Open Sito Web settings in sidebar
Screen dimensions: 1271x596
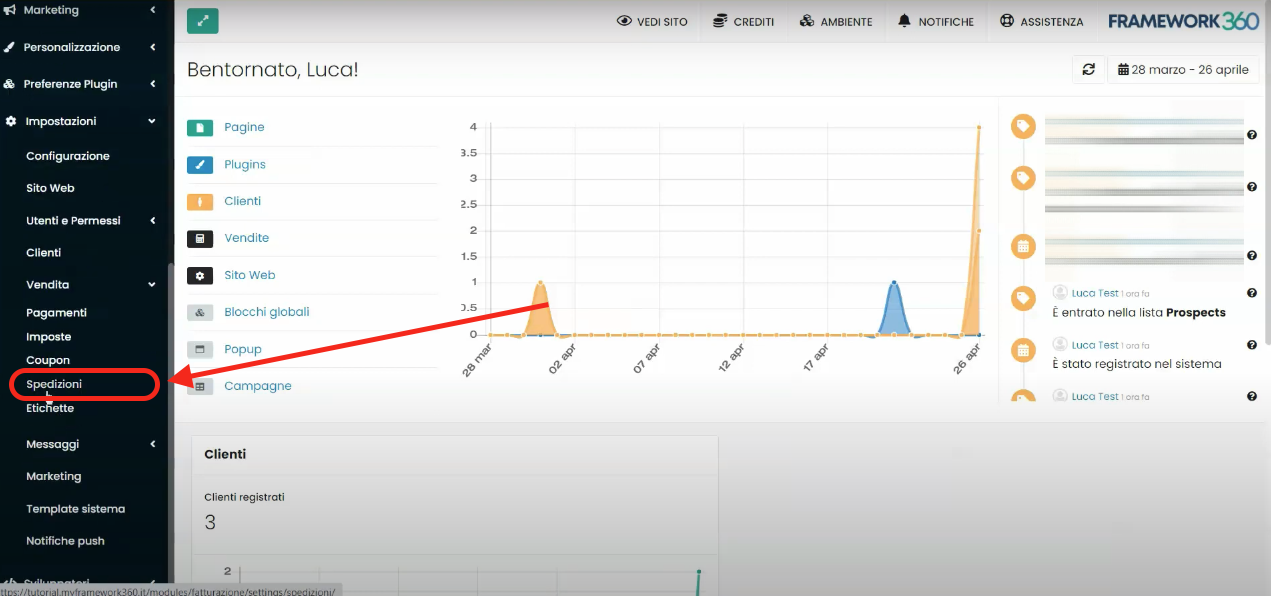click(50, 188)
